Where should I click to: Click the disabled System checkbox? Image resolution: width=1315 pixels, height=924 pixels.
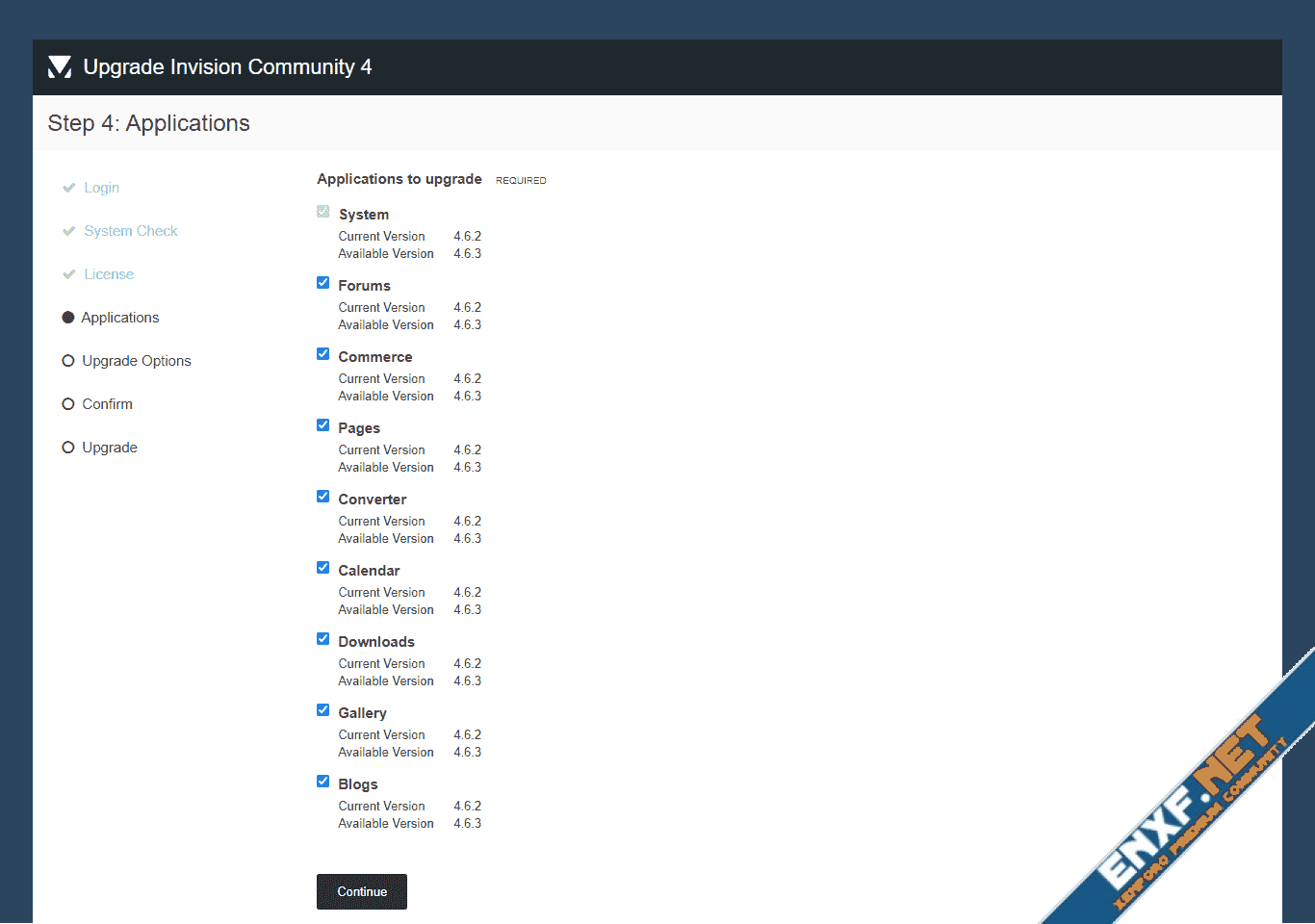click(x=323, y=212)
